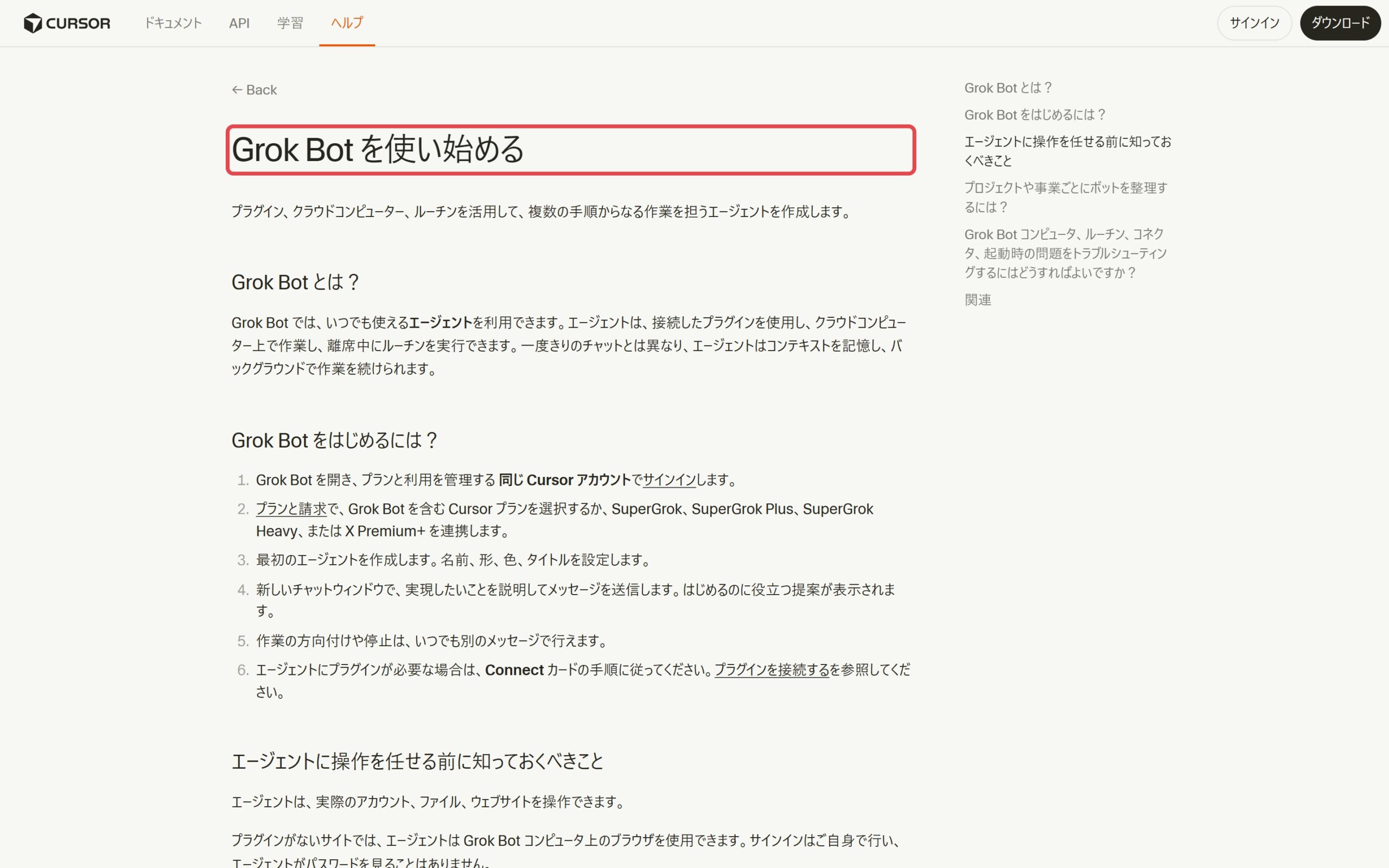This screenshot has height=868, width=1389.
Task: Click step 4 text '新しいチャットウィンドウで'
Action: (576, 600)
